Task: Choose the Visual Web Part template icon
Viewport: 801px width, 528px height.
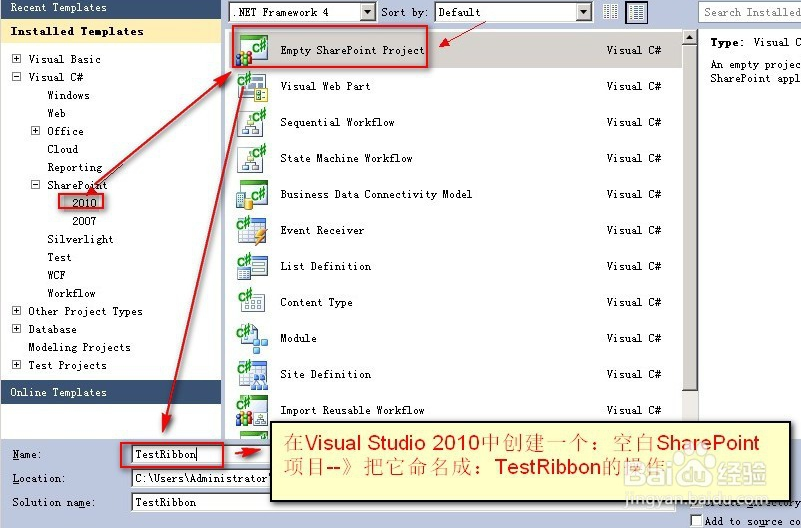Action: pos(252,86)
